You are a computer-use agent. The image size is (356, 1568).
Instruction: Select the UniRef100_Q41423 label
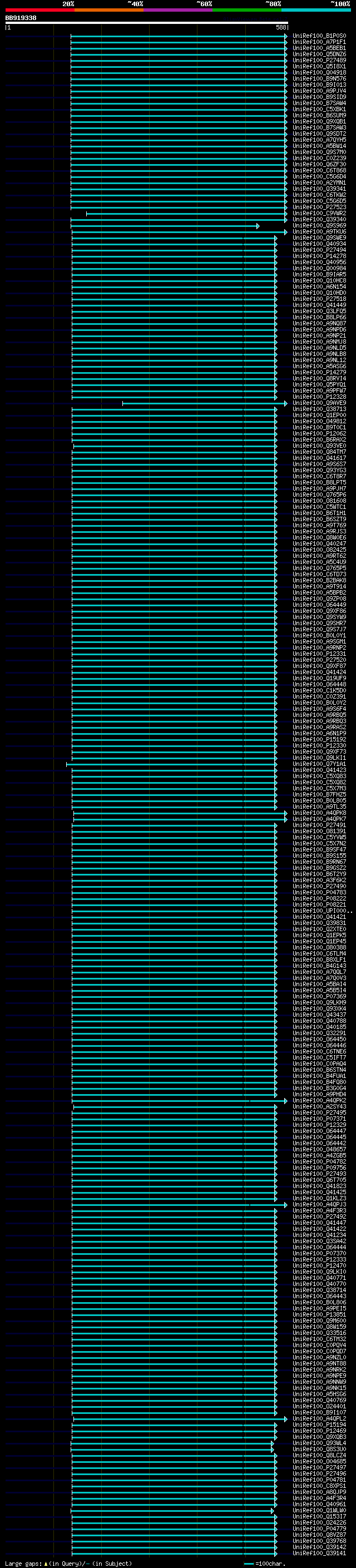click(319, 770)
